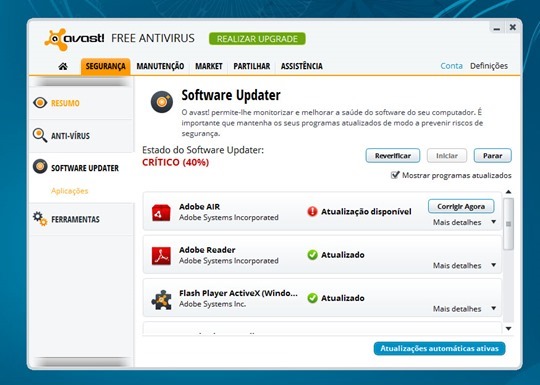Click the Iniciar button
540x385 pixels.
pyautogui.click(x=447, y=156)
